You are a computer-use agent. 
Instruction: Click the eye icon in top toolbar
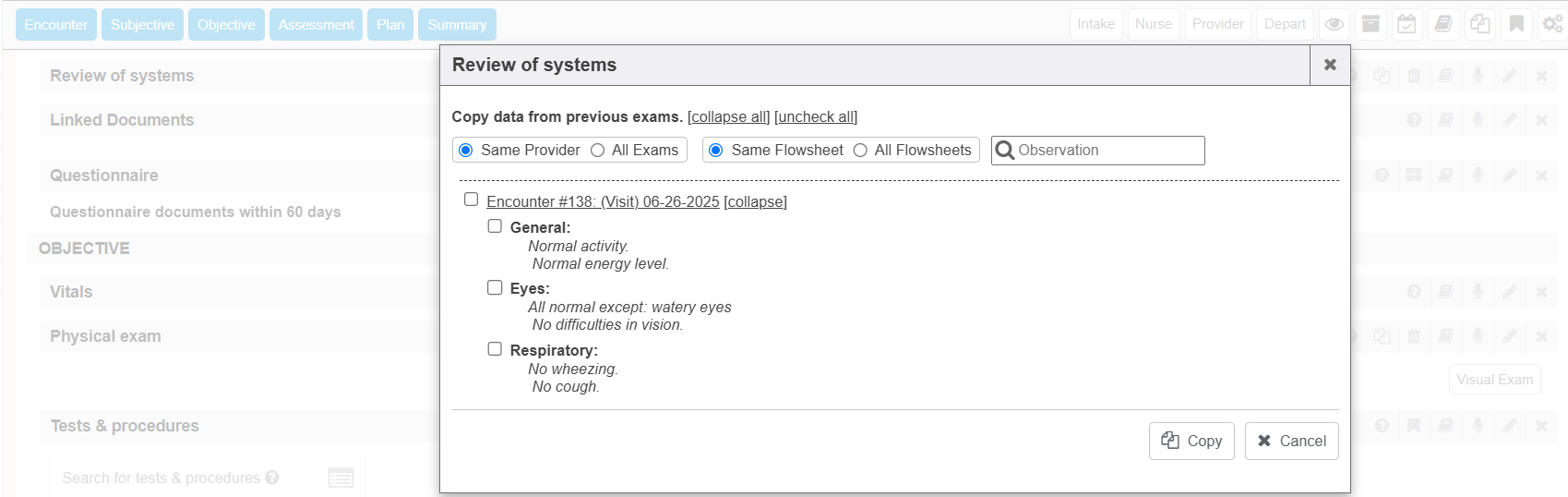pyautogui.click(x=1334, y=25)
